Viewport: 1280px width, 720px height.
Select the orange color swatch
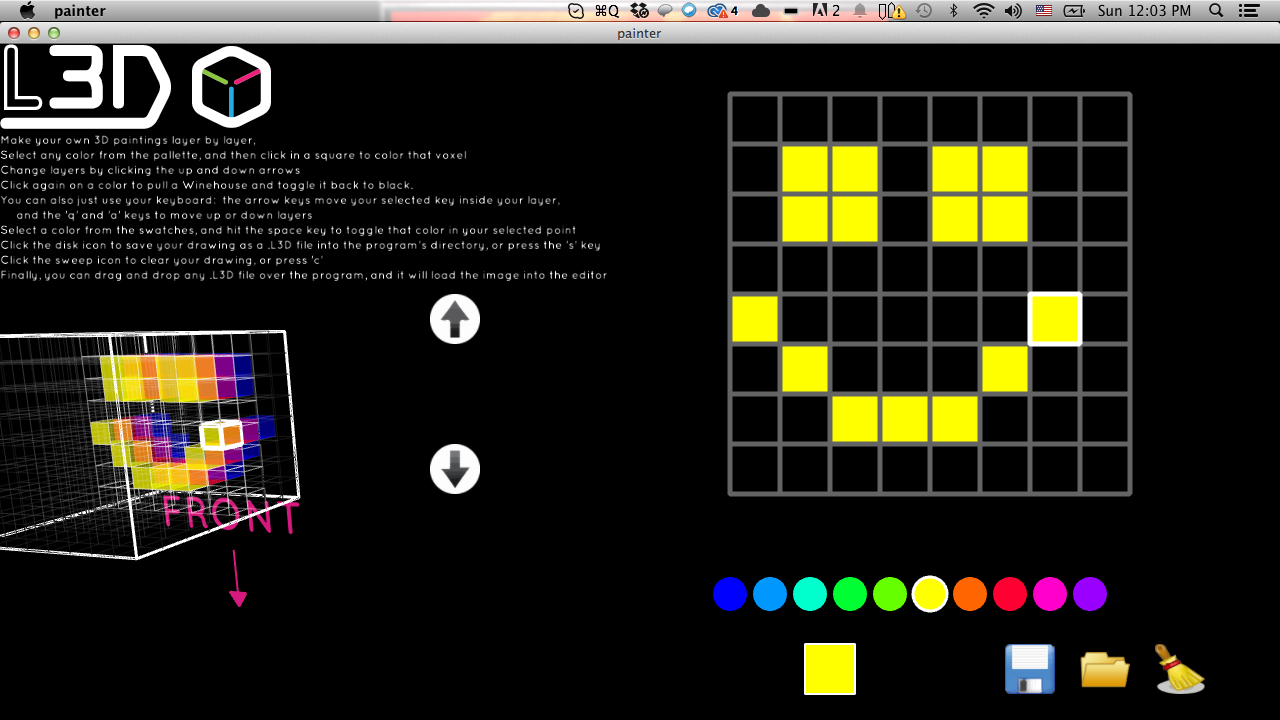(x=970, y=594)
